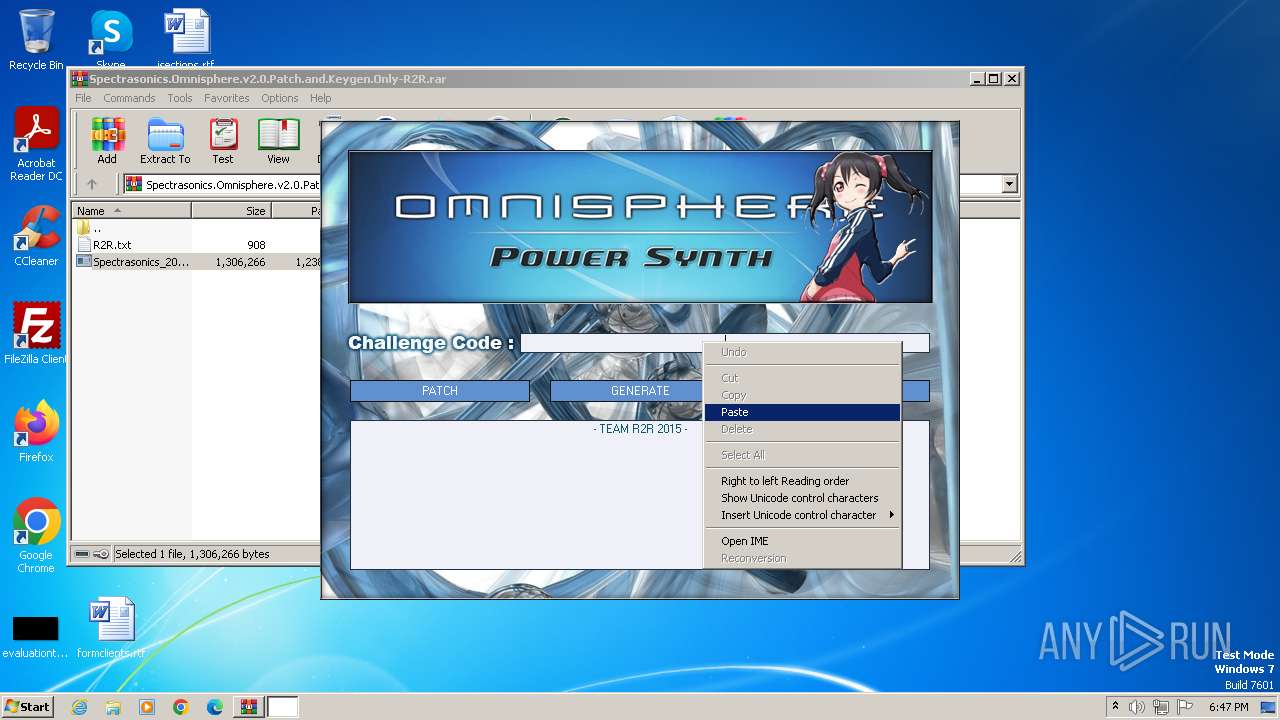Open the Favorites menu
Screen dimensions: 1280x720
point(227,98)
